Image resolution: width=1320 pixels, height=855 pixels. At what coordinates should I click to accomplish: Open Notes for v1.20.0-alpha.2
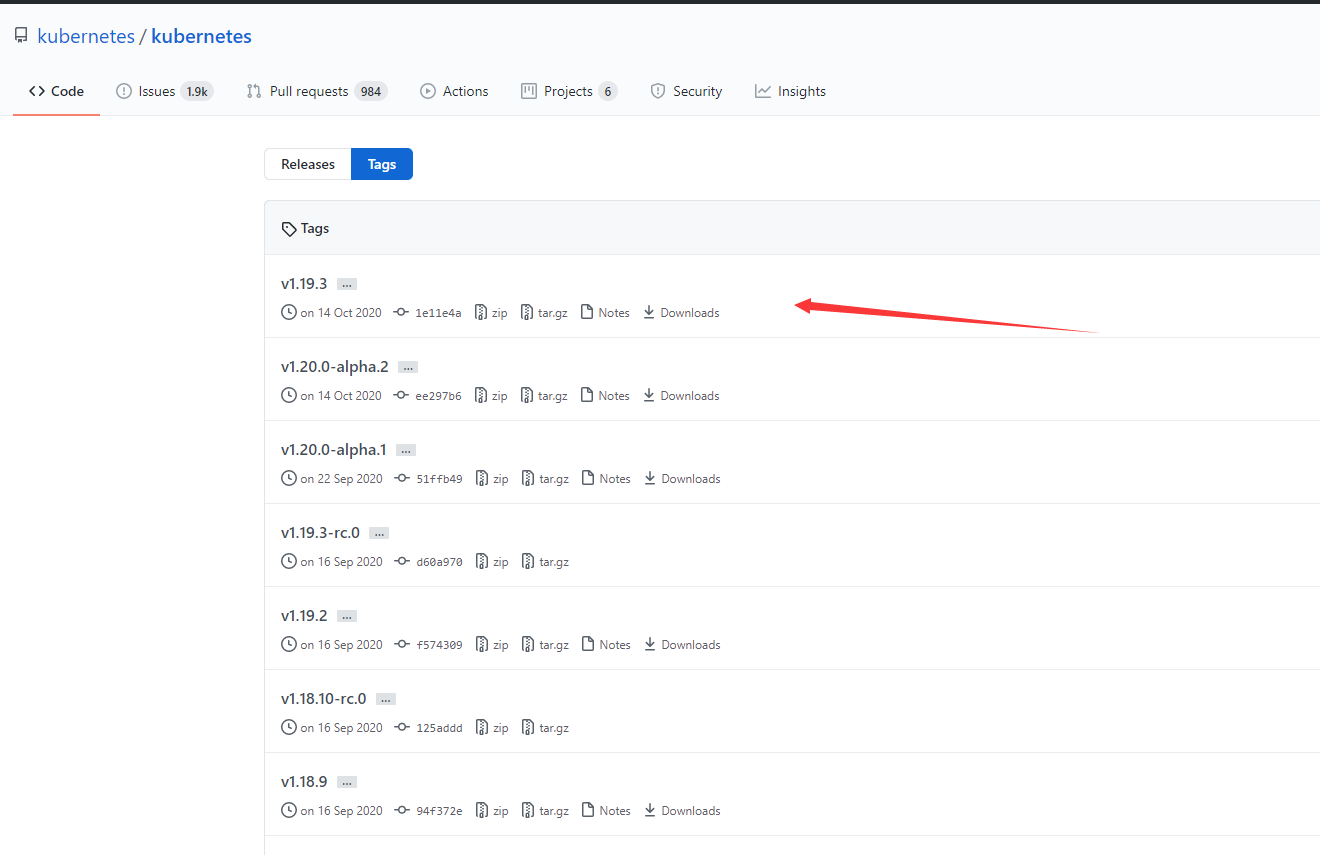tap(605, 396)
